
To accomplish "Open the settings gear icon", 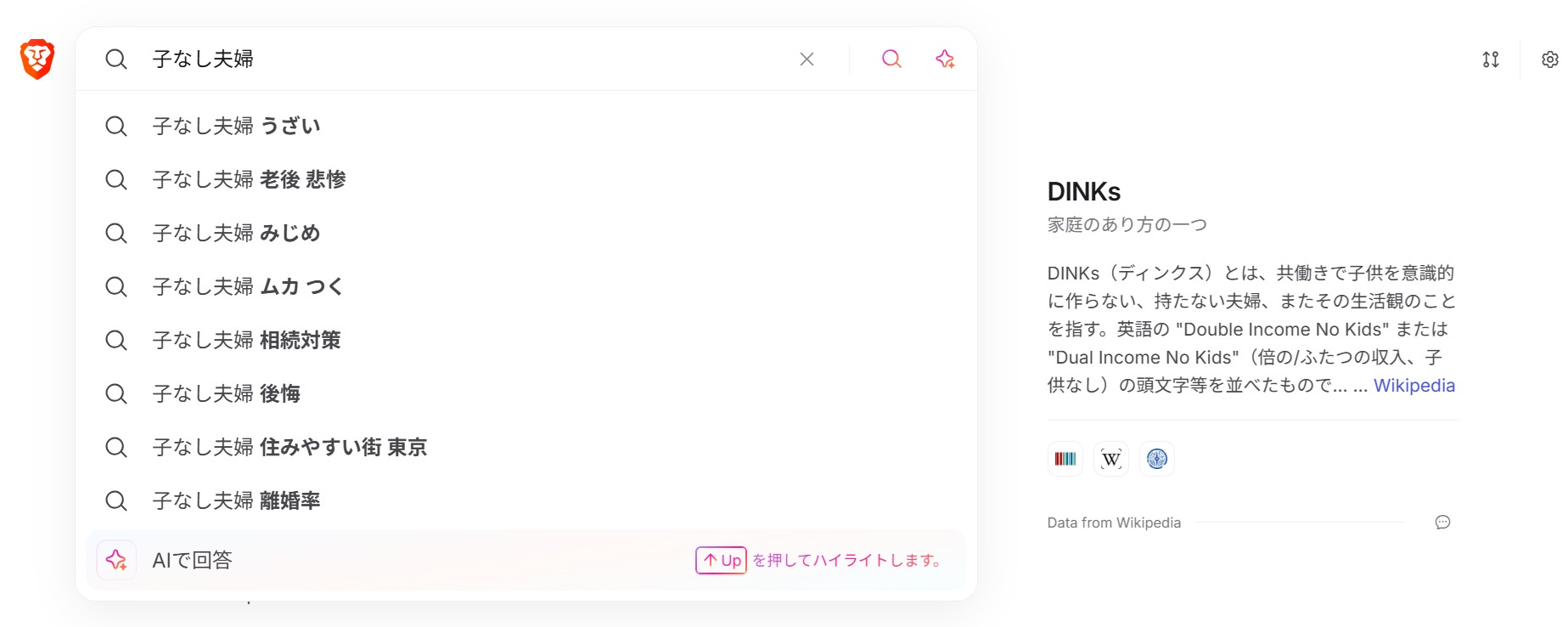I will tap(1549, 59).
